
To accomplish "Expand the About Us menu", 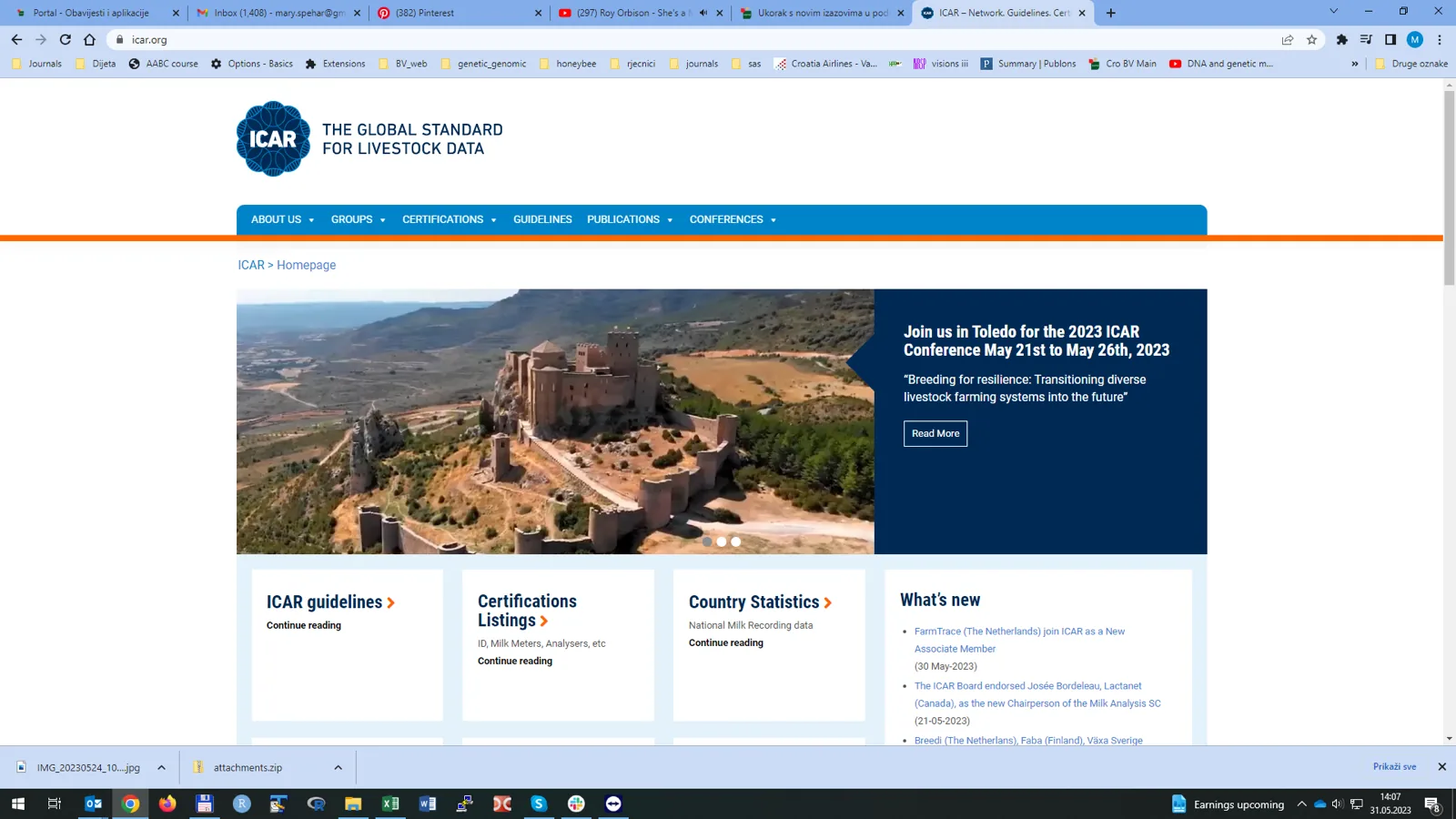I will 283,219.
